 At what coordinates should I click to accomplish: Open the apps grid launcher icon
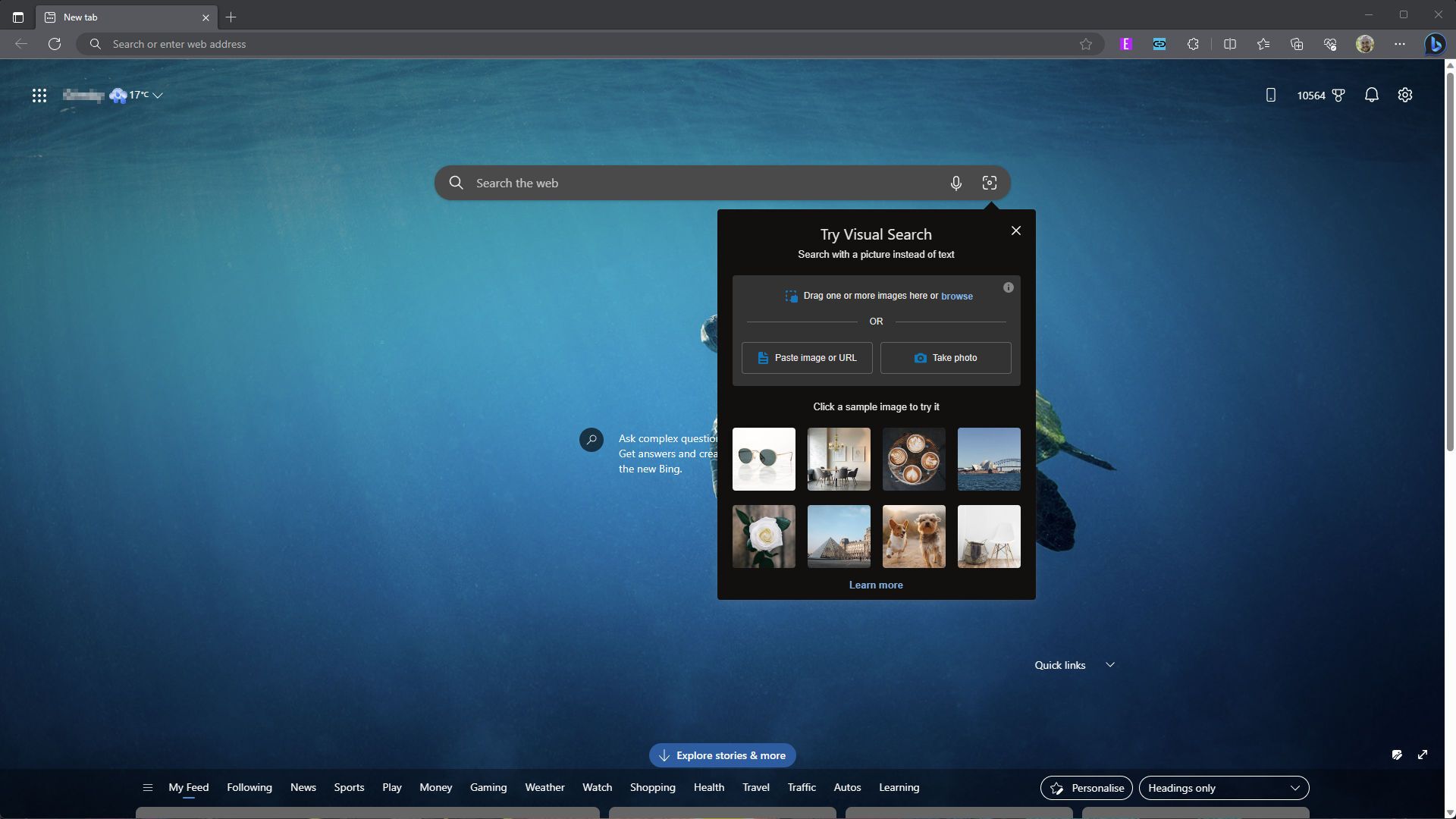pyautogui.click(x=39, y=96)
